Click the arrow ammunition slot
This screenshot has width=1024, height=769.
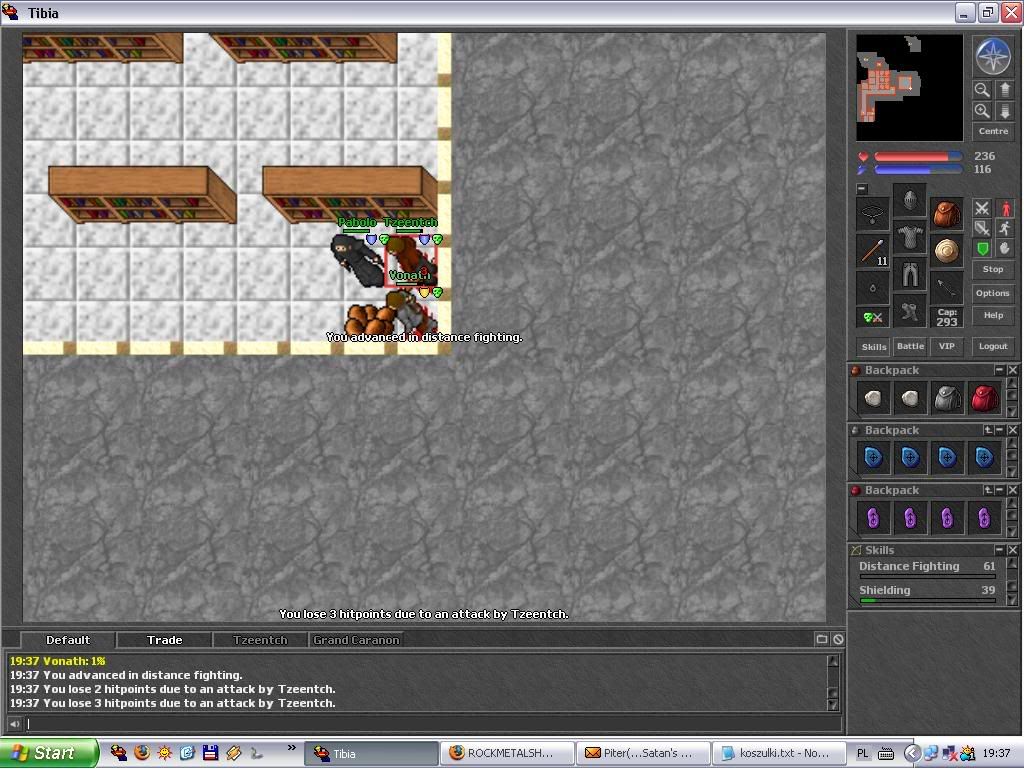click(946, 287)
